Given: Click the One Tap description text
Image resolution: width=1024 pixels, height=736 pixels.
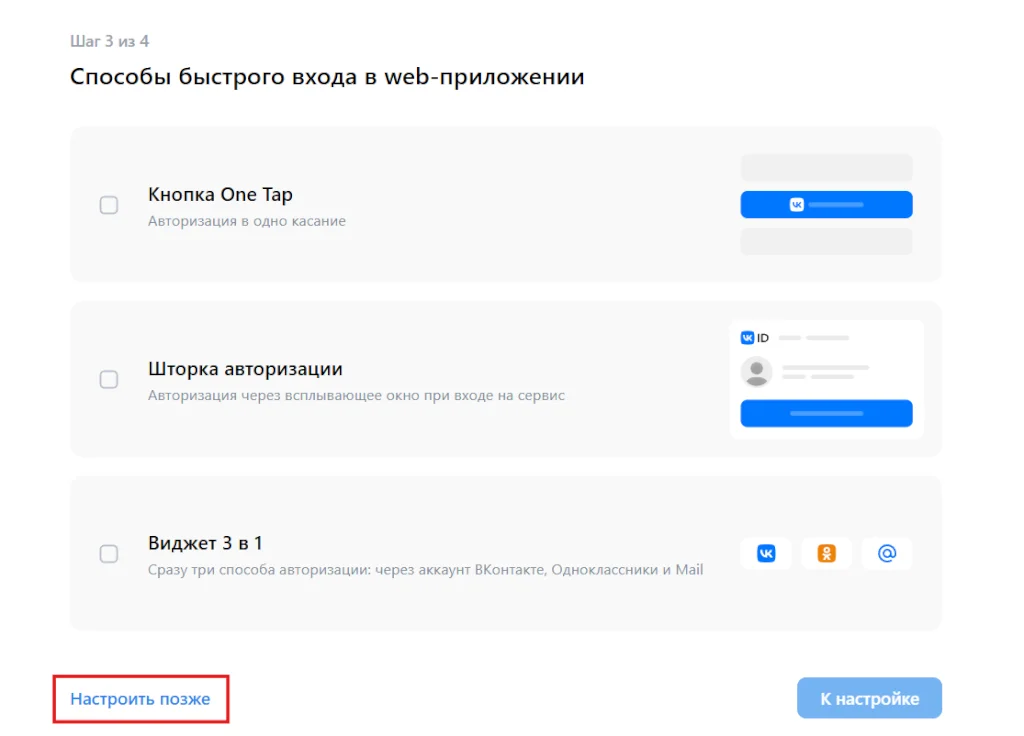Looking at the screenshot, I should tap(247, 221).
